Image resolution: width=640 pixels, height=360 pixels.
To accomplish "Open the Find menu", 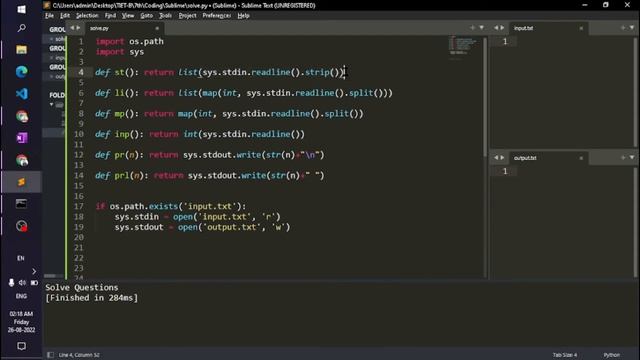I will pos(110,16).
